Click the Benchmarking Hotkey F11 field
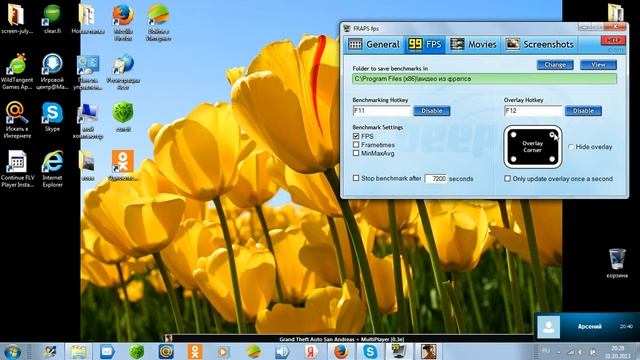The width and height of the screenshot is (640, 360). tap(382, 111)
